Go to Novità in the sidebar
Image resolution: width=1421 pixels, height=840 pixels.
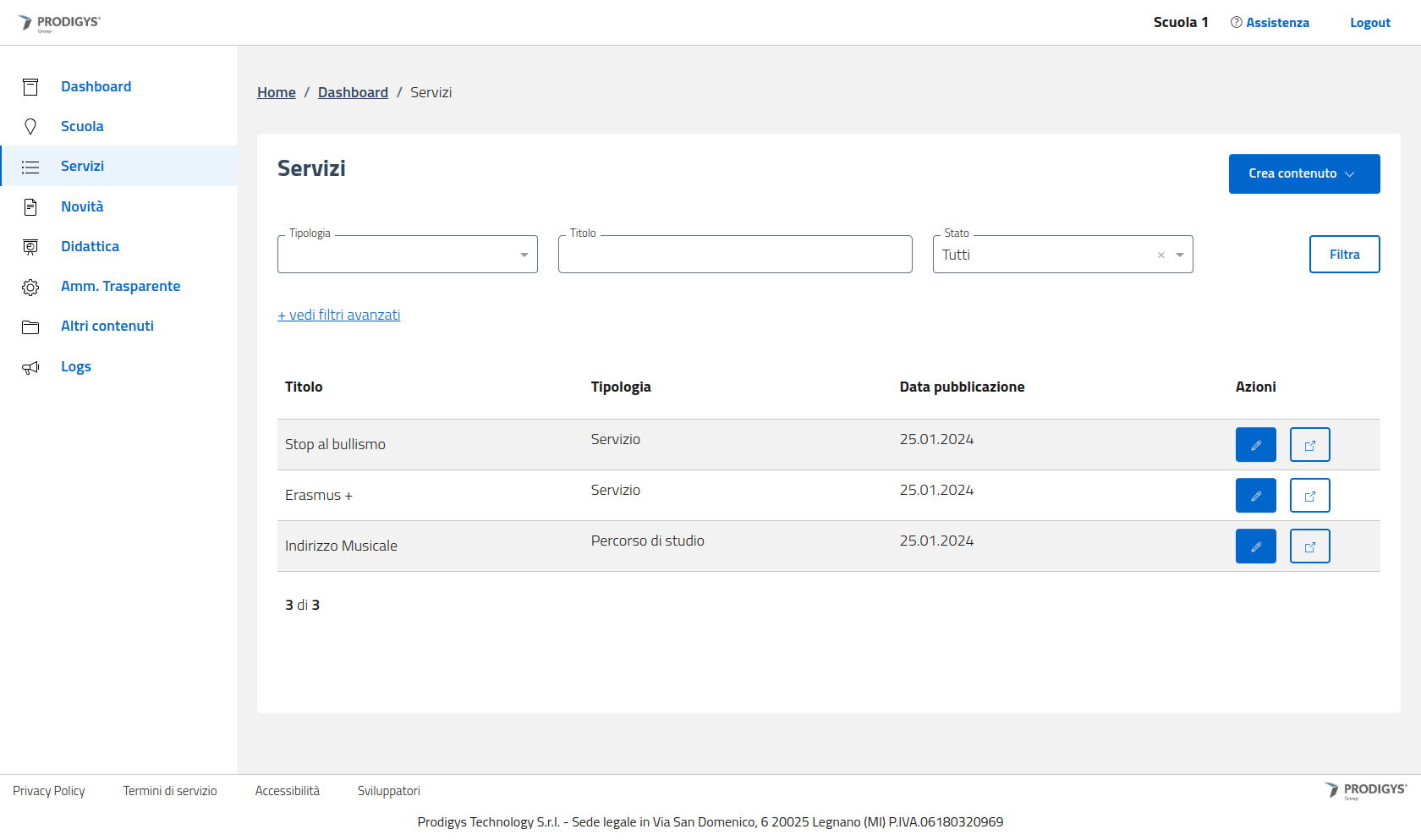(82, 206)
